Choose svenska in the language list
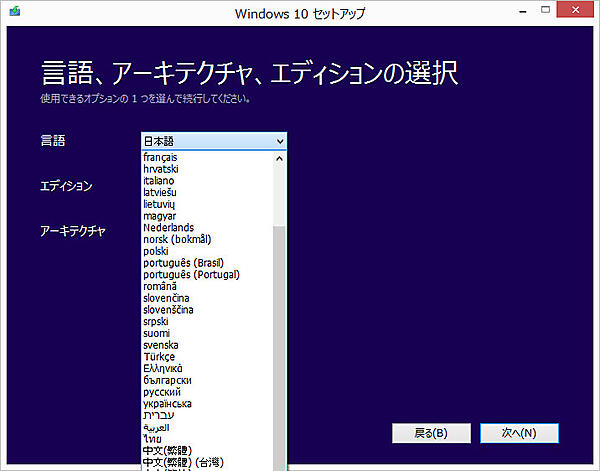 click(x=161, y=345)
